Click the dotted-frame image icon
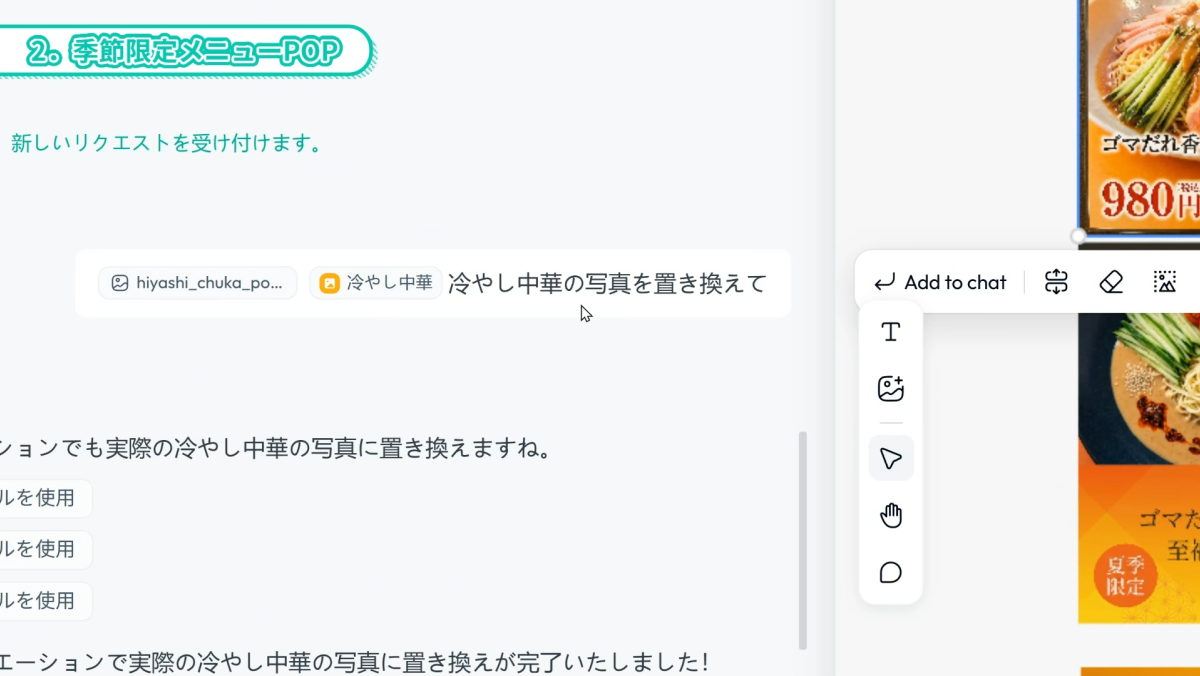Image resolution: width=1200 pixels, height=676 pixels. (x=1165, y=283)
